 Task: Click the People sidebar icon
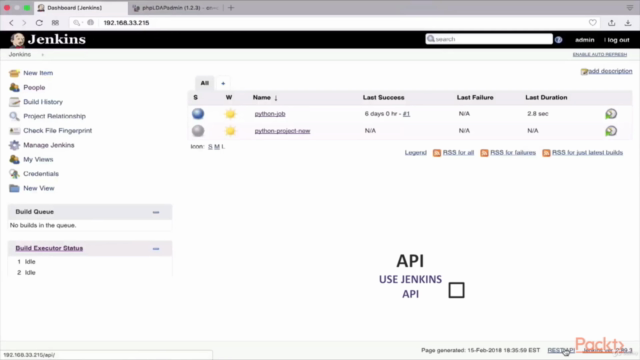click(x=14, y=87)
